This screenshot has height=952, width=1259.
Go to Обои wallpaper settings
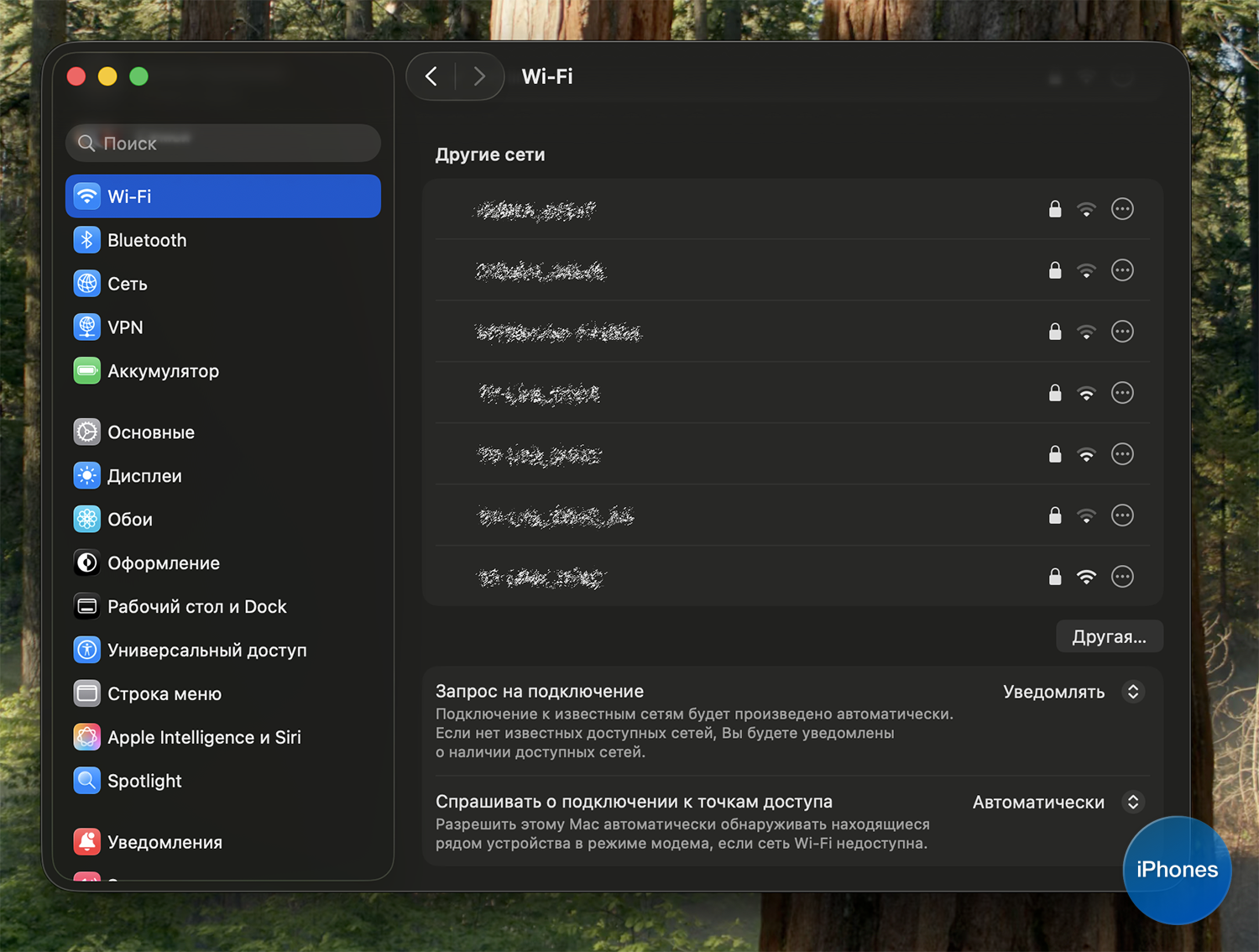(x=130, y=520)
